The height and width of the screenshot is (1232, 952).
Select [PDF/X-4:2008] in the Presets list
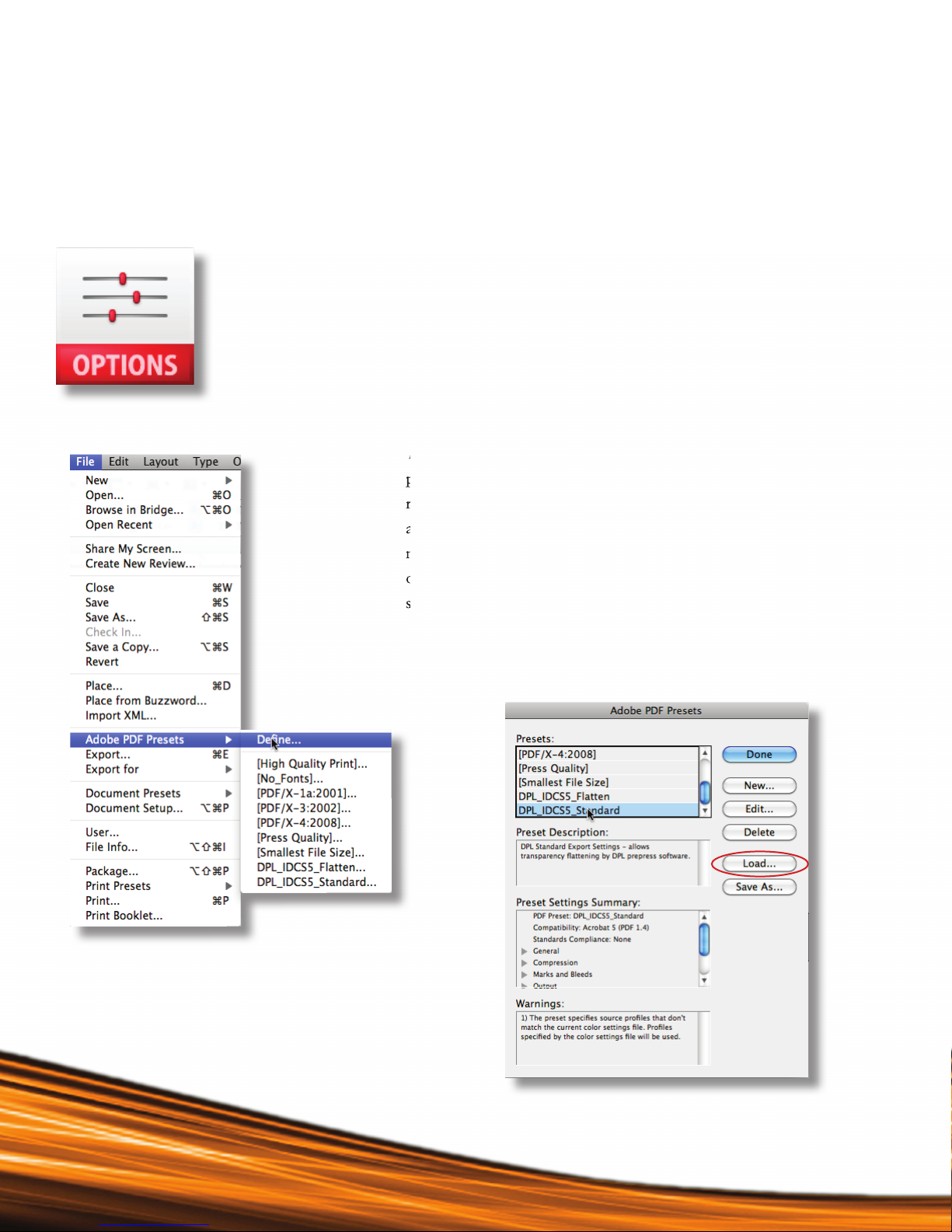click(x=608, y=754)
